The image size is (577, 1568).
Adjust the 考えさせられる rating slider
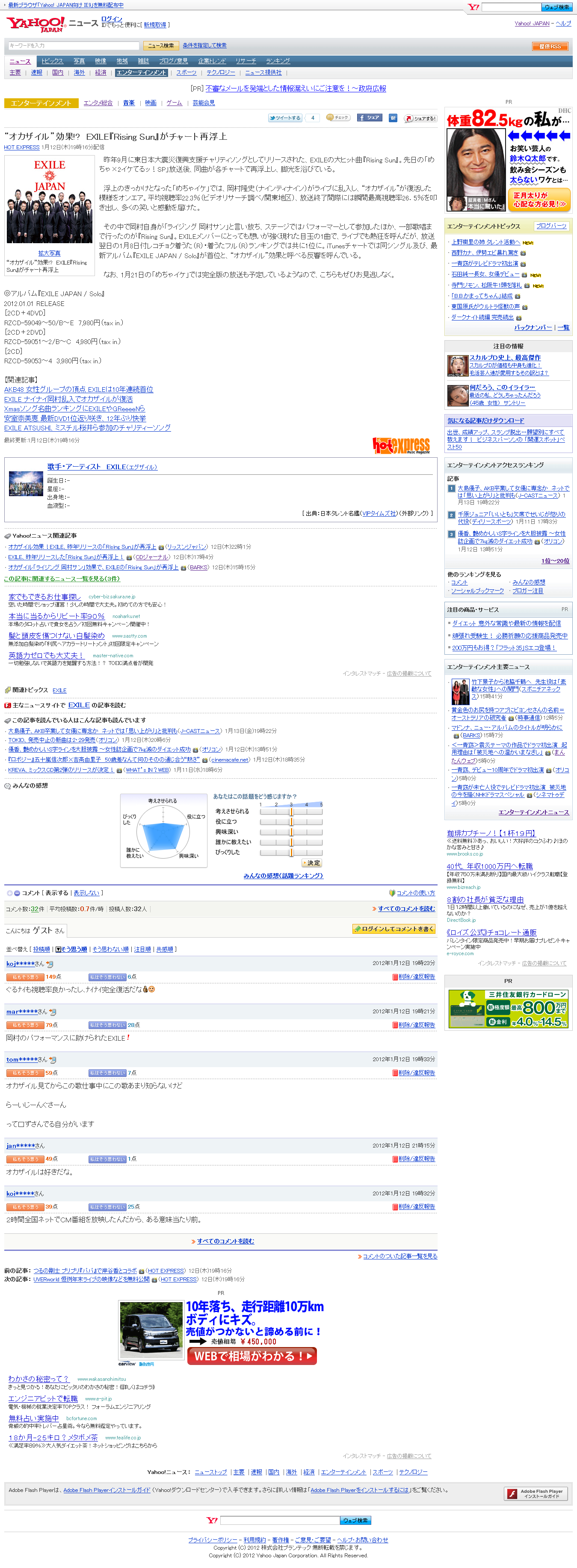click(x=291, y=812)
